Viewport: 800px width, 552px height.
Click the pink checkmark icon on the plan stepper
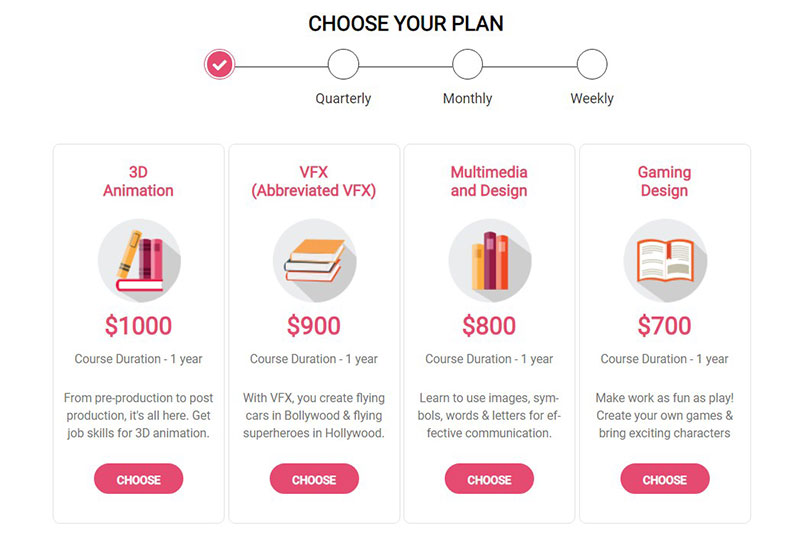(x=219, y=64)
